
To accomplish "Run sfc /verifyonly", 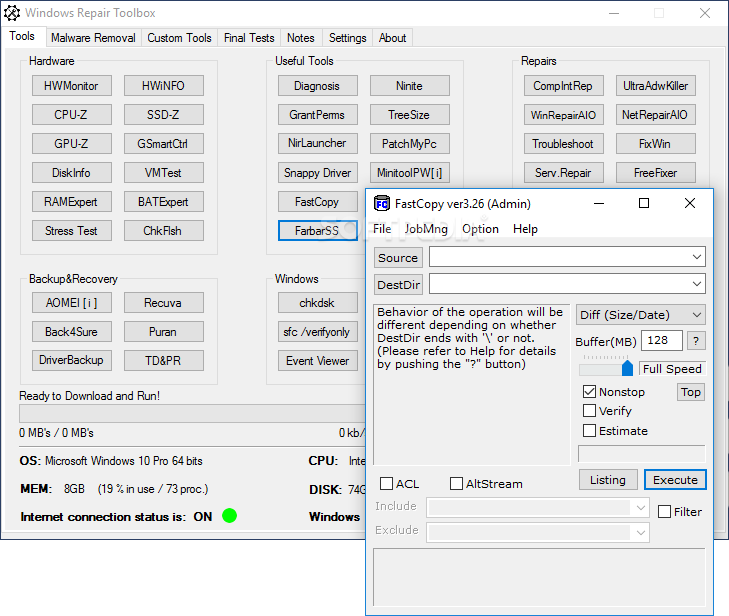I will click(318, 331).
